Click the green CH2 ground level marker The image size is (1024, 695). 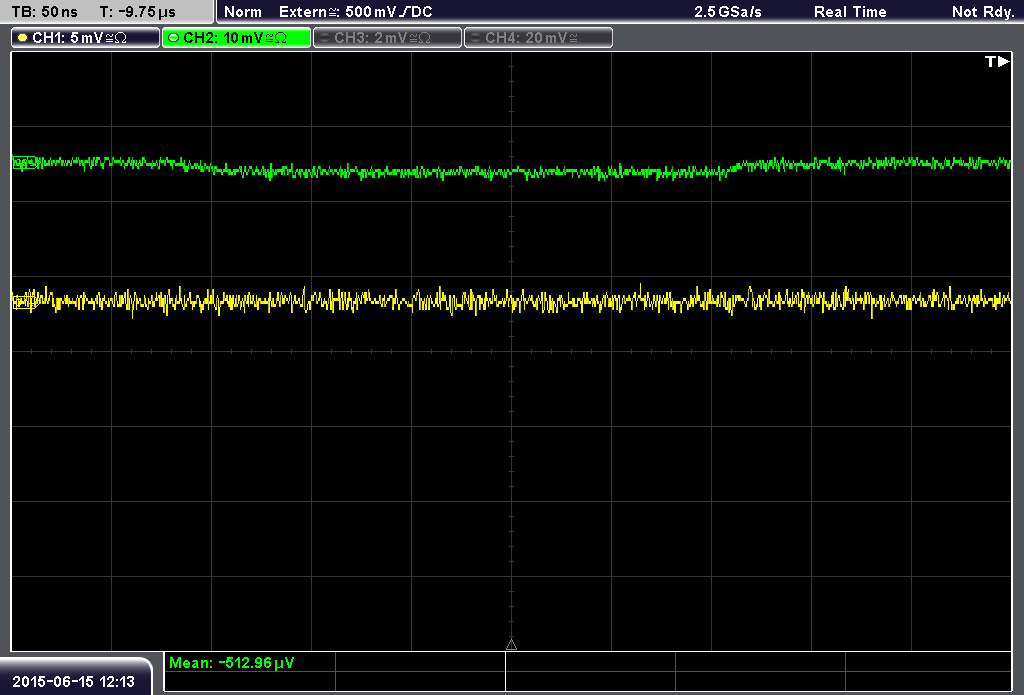pyautogui.click(x=24, y=163)
